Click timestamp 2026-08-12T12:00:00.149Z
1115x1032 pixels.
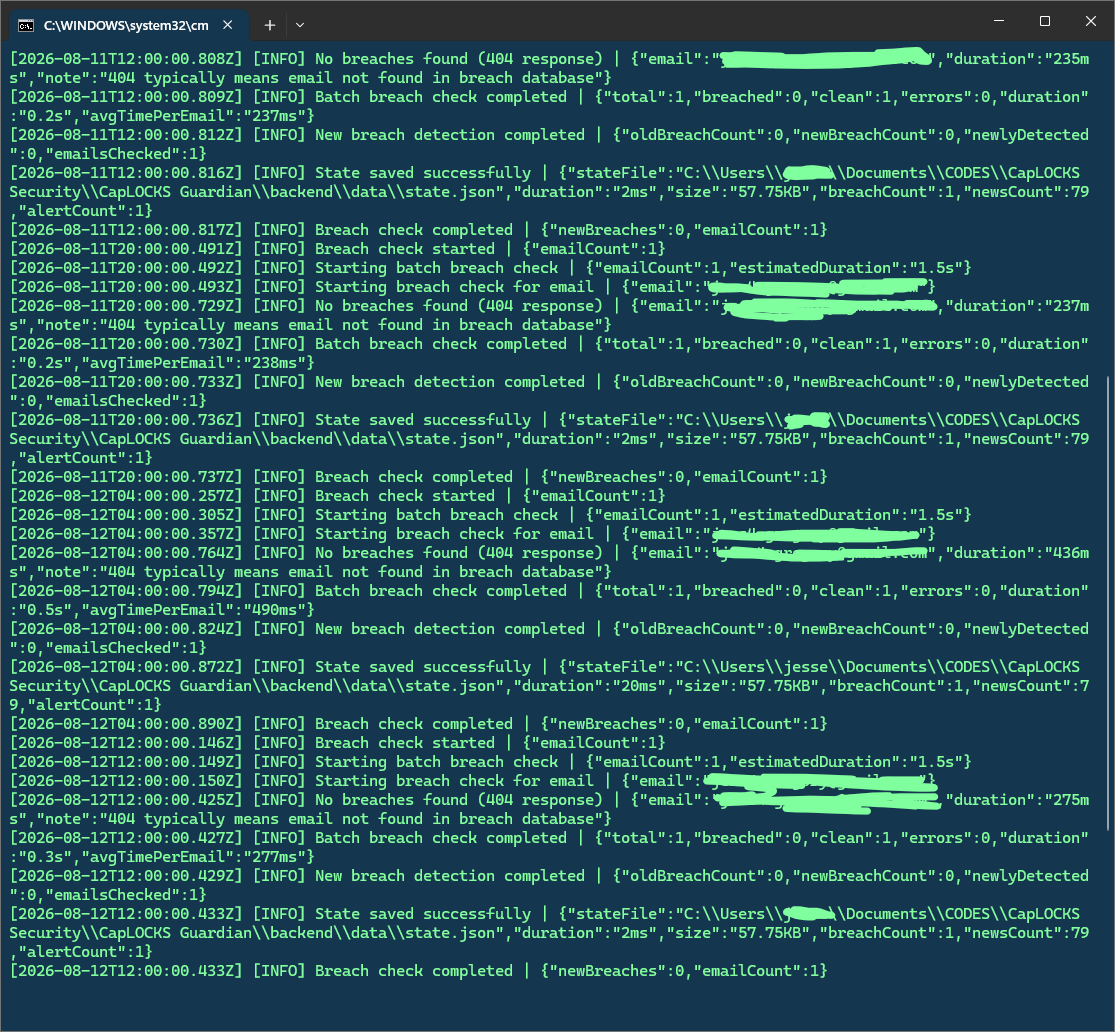[126, 762]
